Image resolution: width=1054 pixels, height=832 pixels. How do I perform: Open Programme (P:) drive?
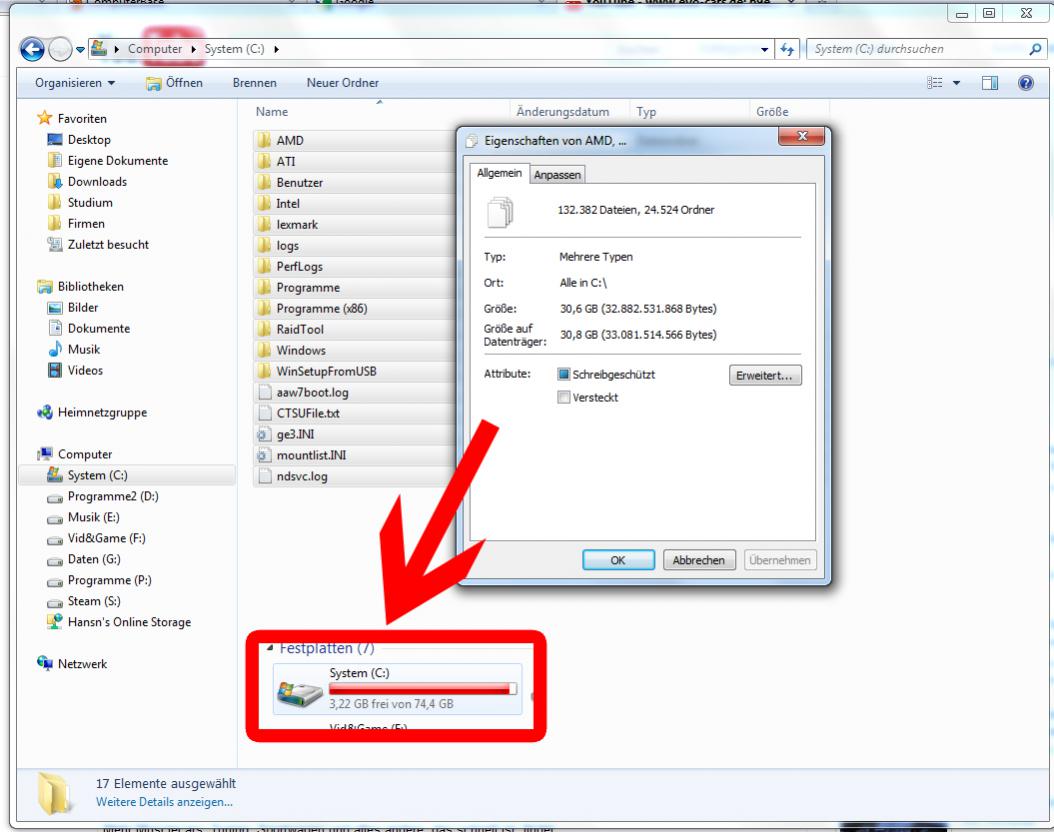110,580
